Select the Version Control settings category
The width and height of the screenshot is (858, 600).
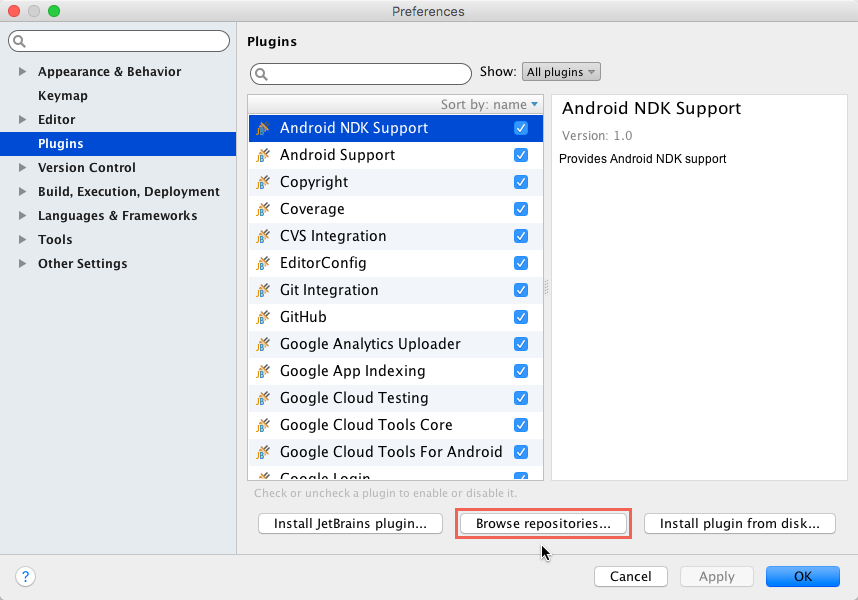(x=86, y=167)
